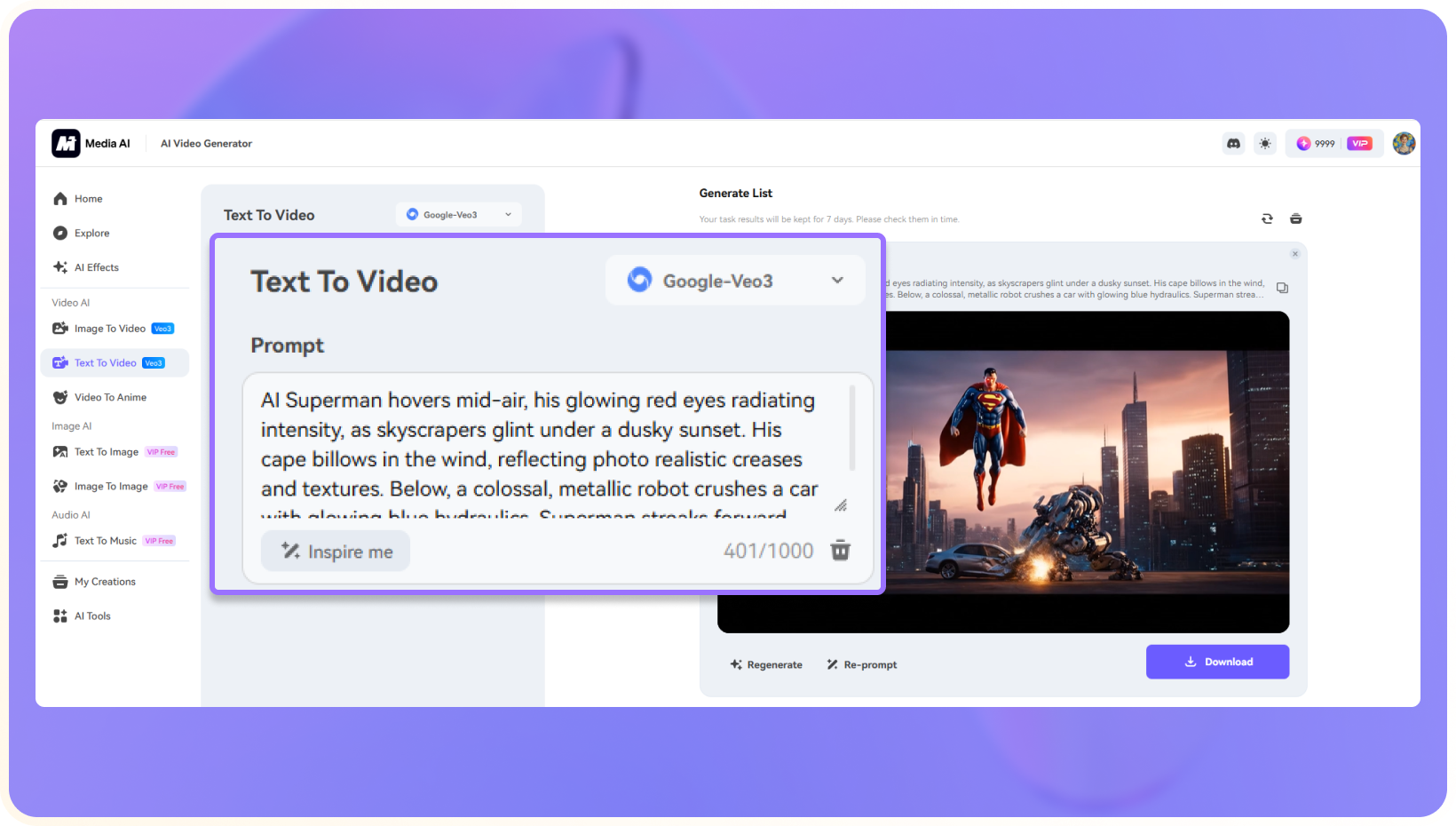Image resolution: width=1456 pixels, height=826 pixels.
Task: Click the AI Tools grid icon
Action: 60,616
